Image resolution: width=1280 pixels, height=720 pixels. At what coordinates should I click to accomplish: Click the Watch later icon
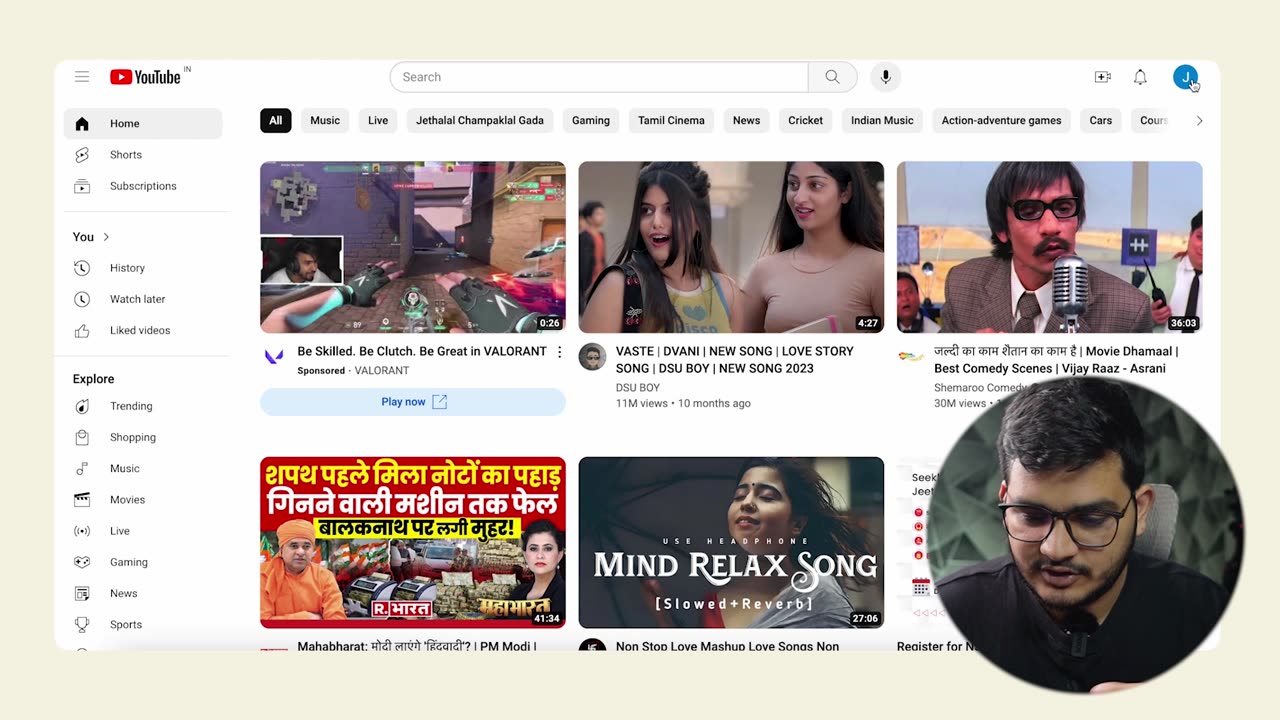pyautogui.click(x=82, y=299)
